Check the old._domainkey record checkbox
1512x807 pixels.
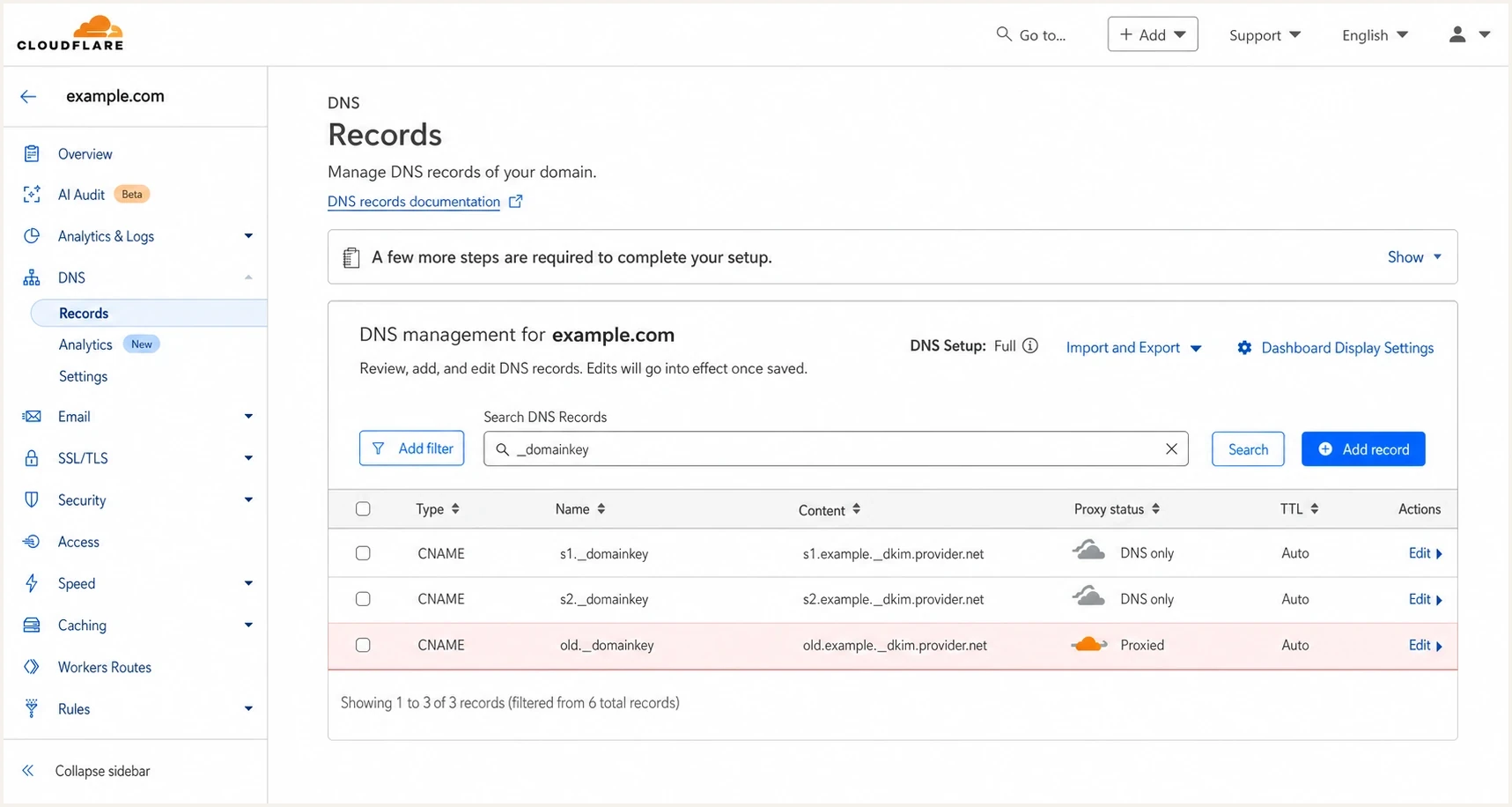pyautogui.click(x=363, y=645)
